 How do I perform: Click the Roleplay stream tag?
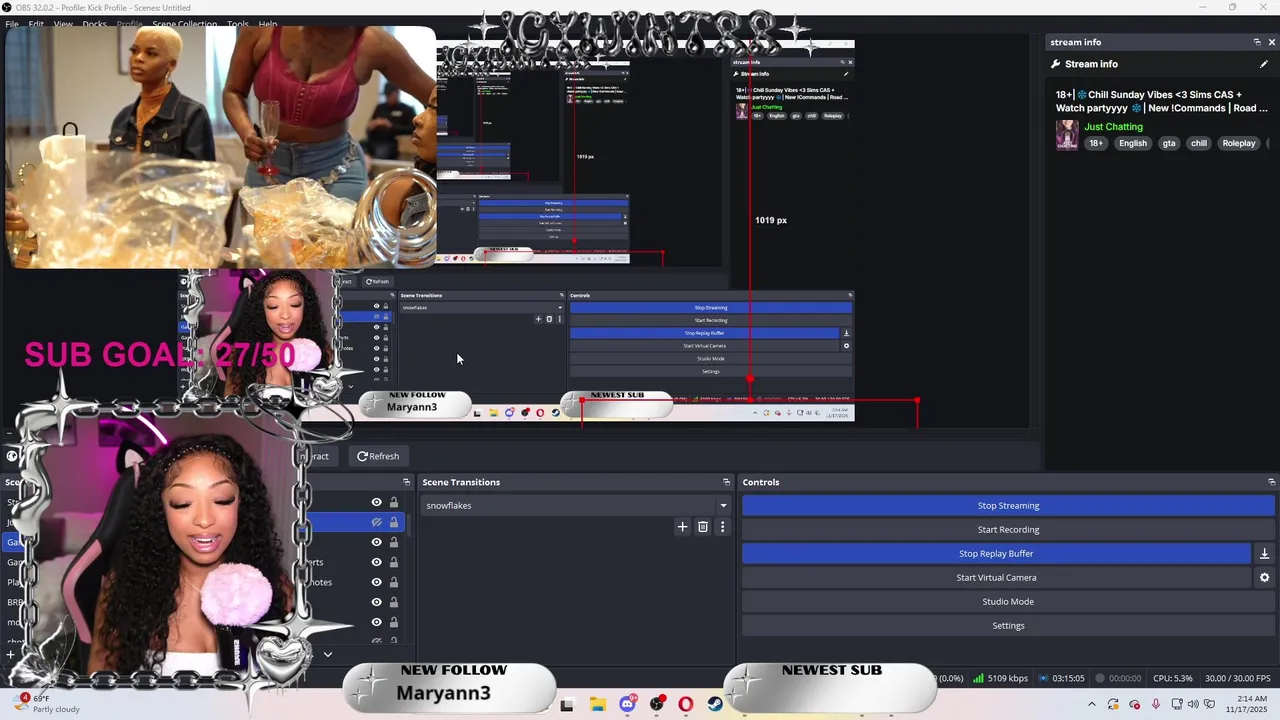point(1239,143)
